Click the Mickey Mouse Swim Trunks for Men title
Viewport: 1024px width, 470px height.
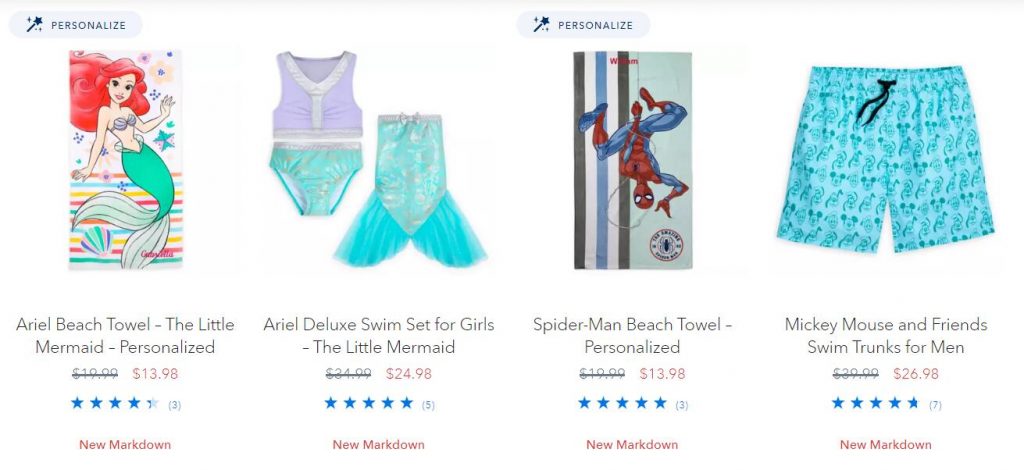click(886, 336)
